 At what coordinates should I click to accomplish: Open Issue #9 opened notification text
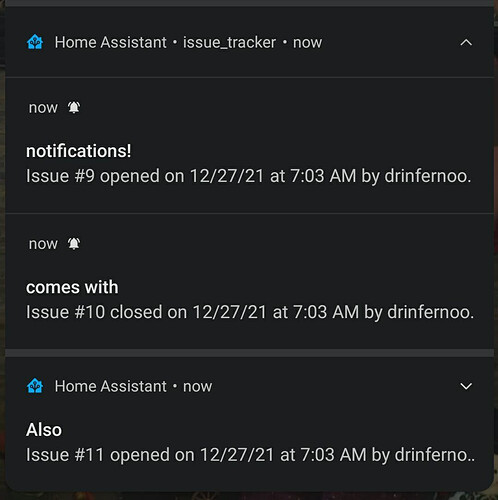point(248,176)
